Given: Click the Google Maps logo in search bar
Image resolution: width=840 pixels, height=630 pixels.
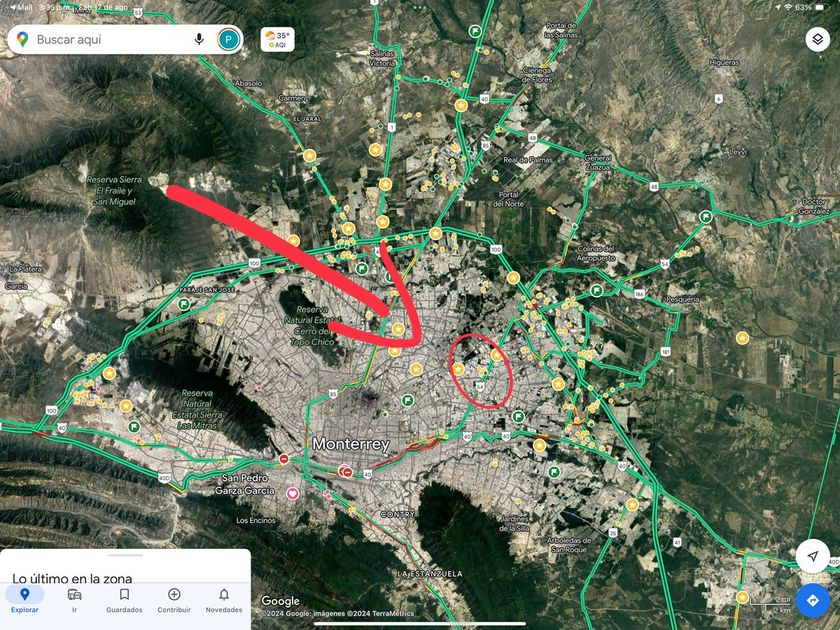Looking at the screenshot, I should (22, 39).
